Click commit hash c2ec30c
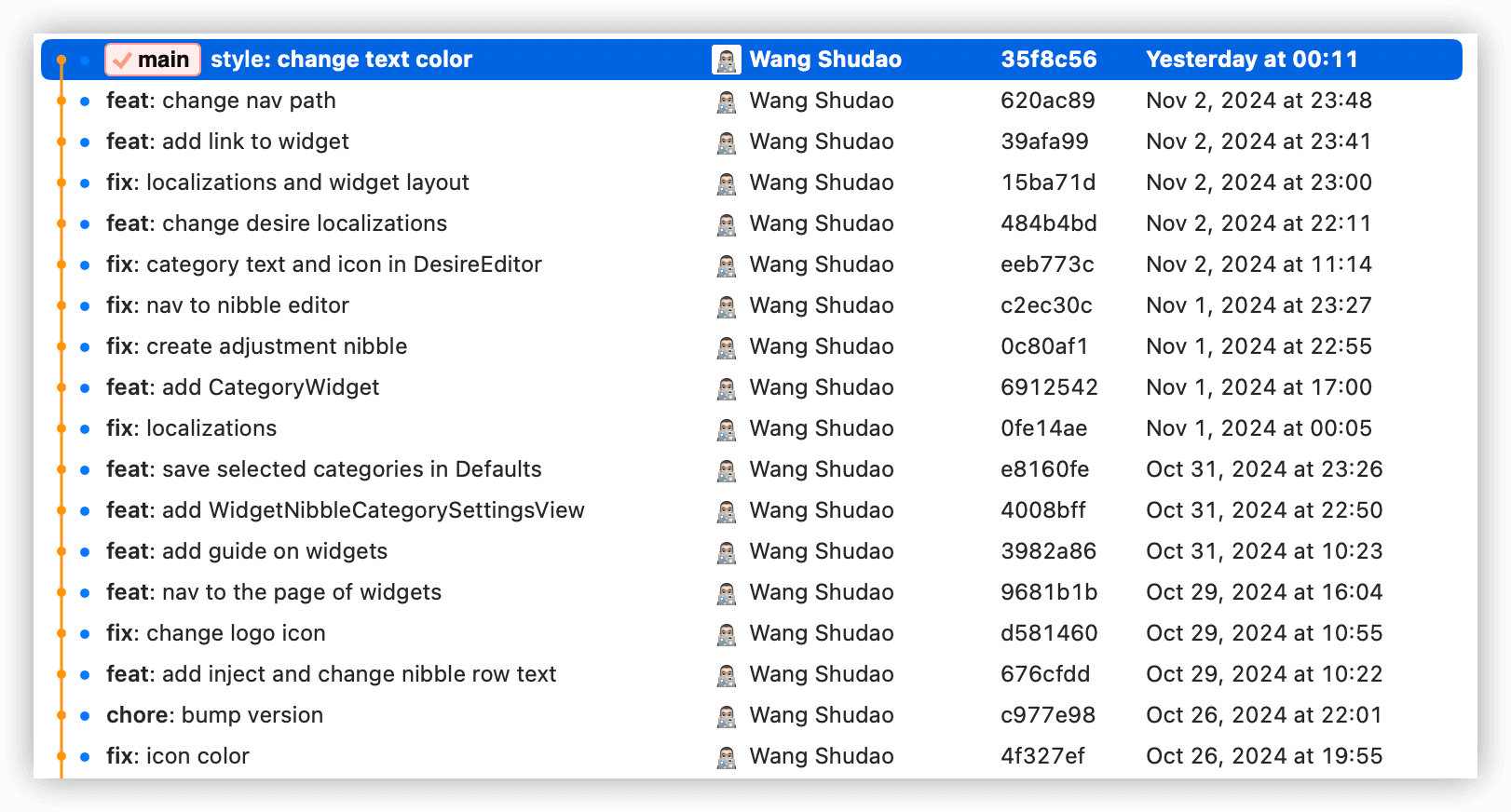This screenshot has height=812, width=1511. 1046,305
